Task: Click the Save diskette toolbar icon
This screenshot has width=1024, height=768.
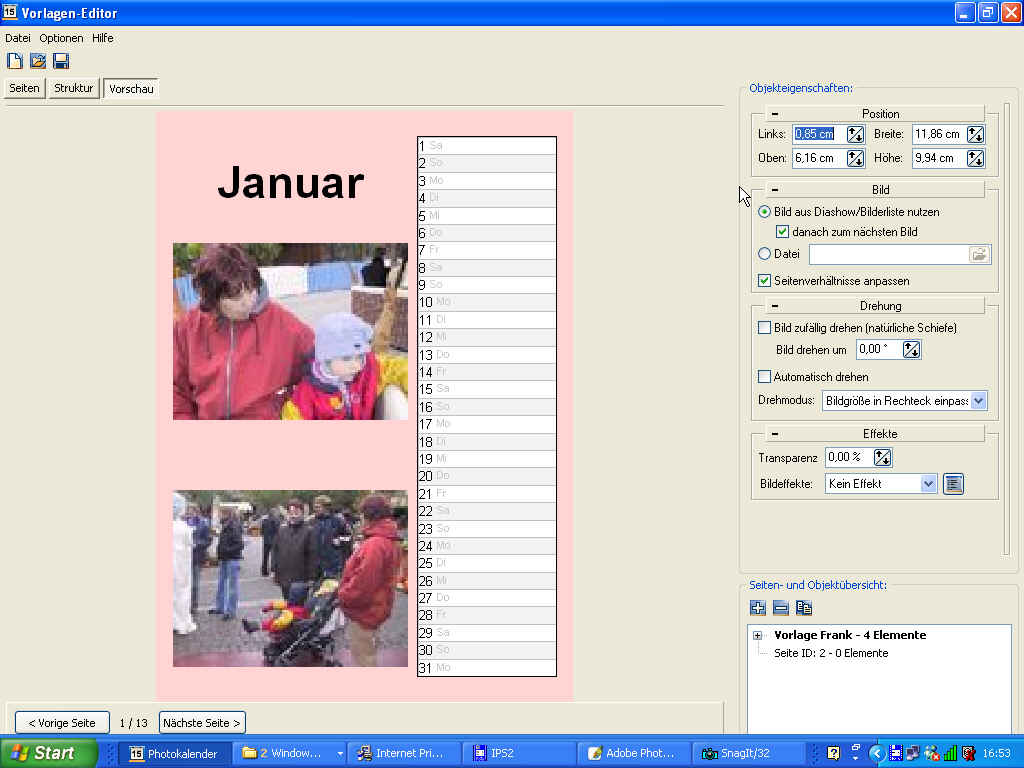Action: click(x=61, y=61)
